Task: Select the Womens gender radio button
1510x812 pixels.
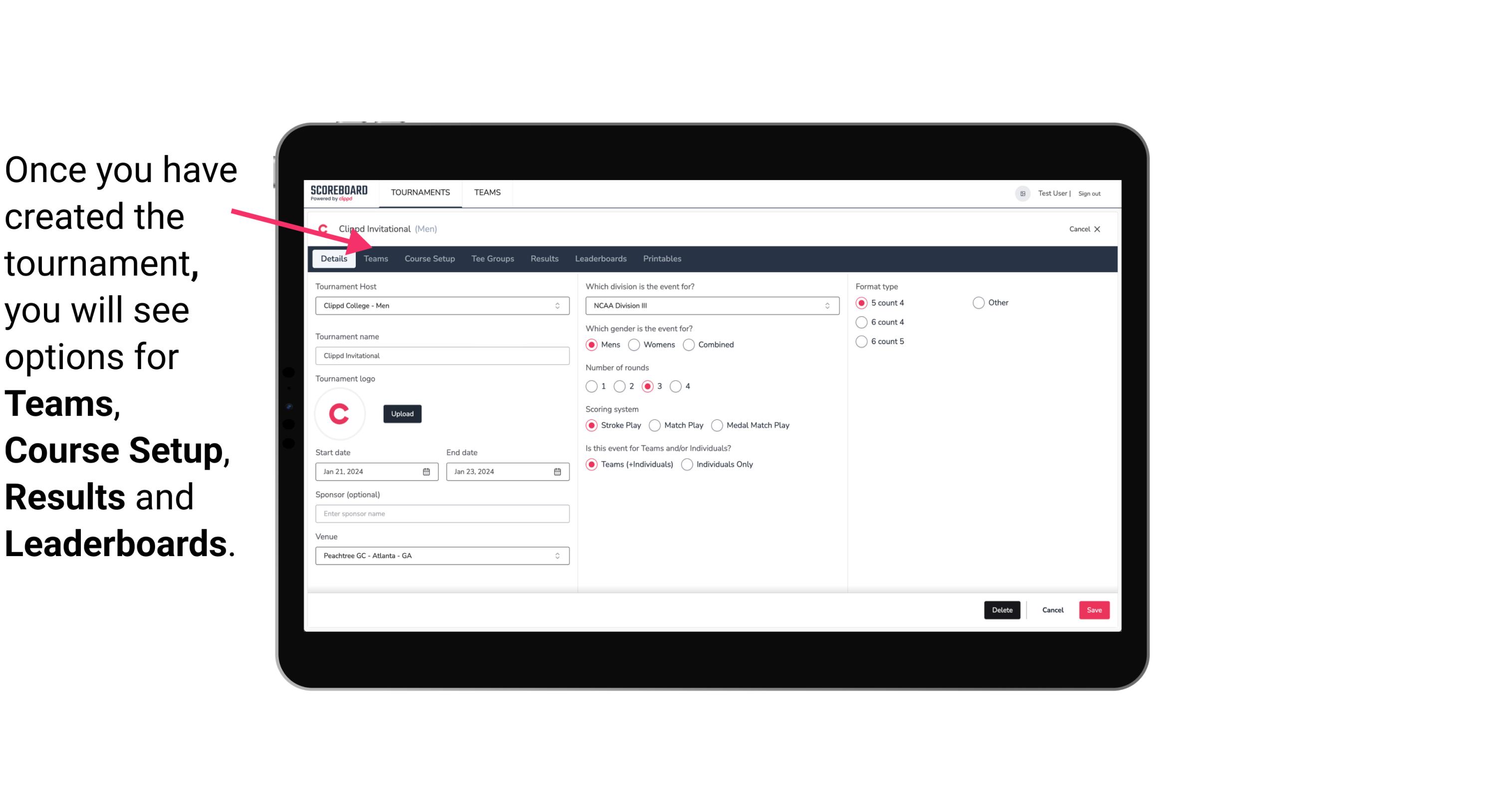Action: 634,344
